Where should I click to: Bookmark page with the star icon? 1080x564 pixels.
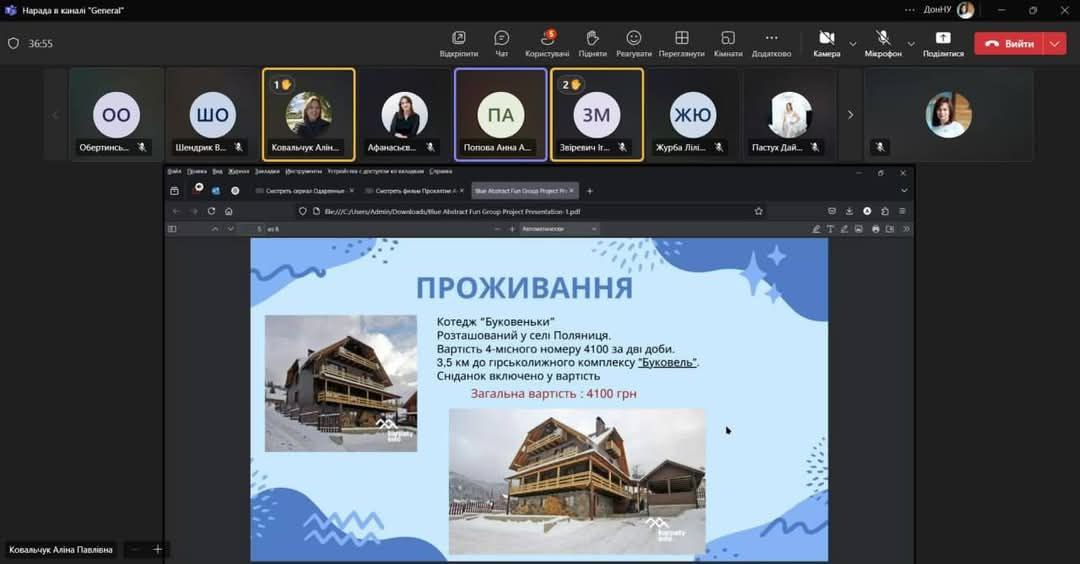coord(758,211)
